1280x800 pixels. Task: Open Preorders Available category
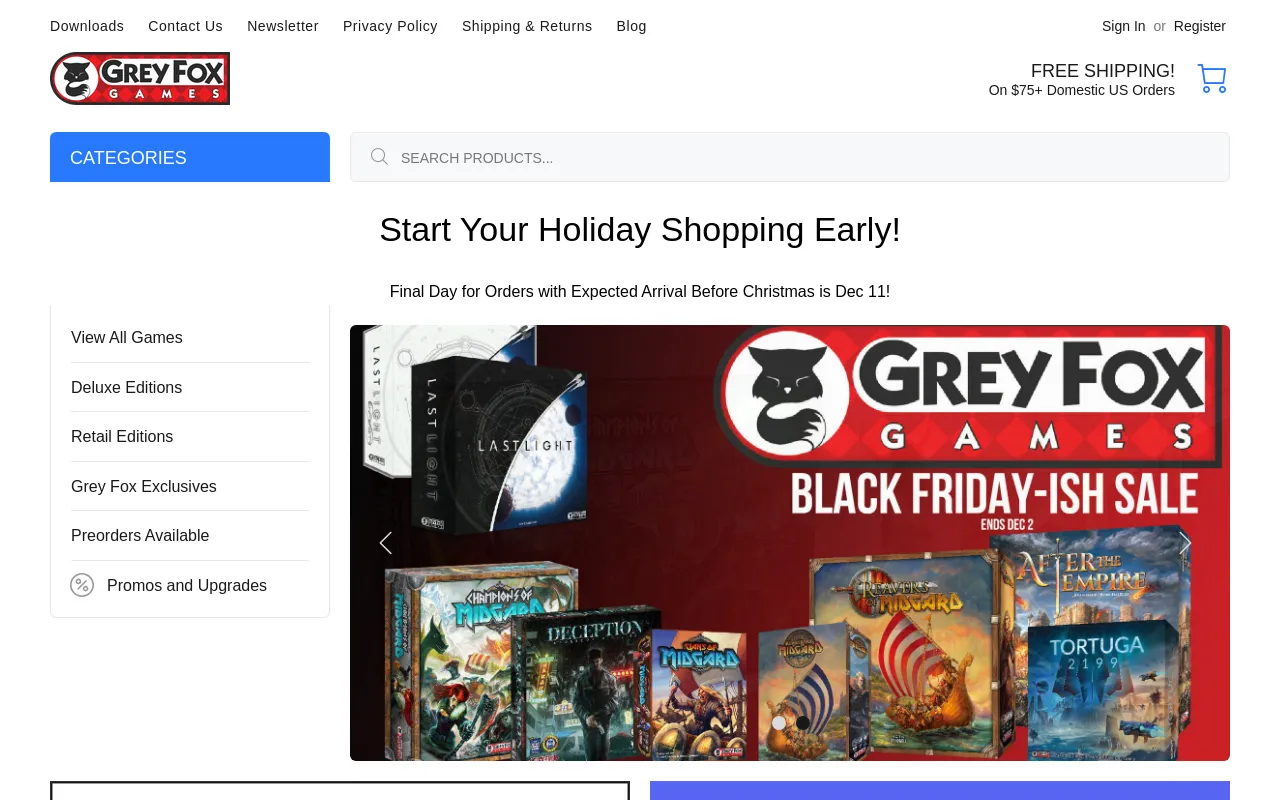[x=190, y=536]
